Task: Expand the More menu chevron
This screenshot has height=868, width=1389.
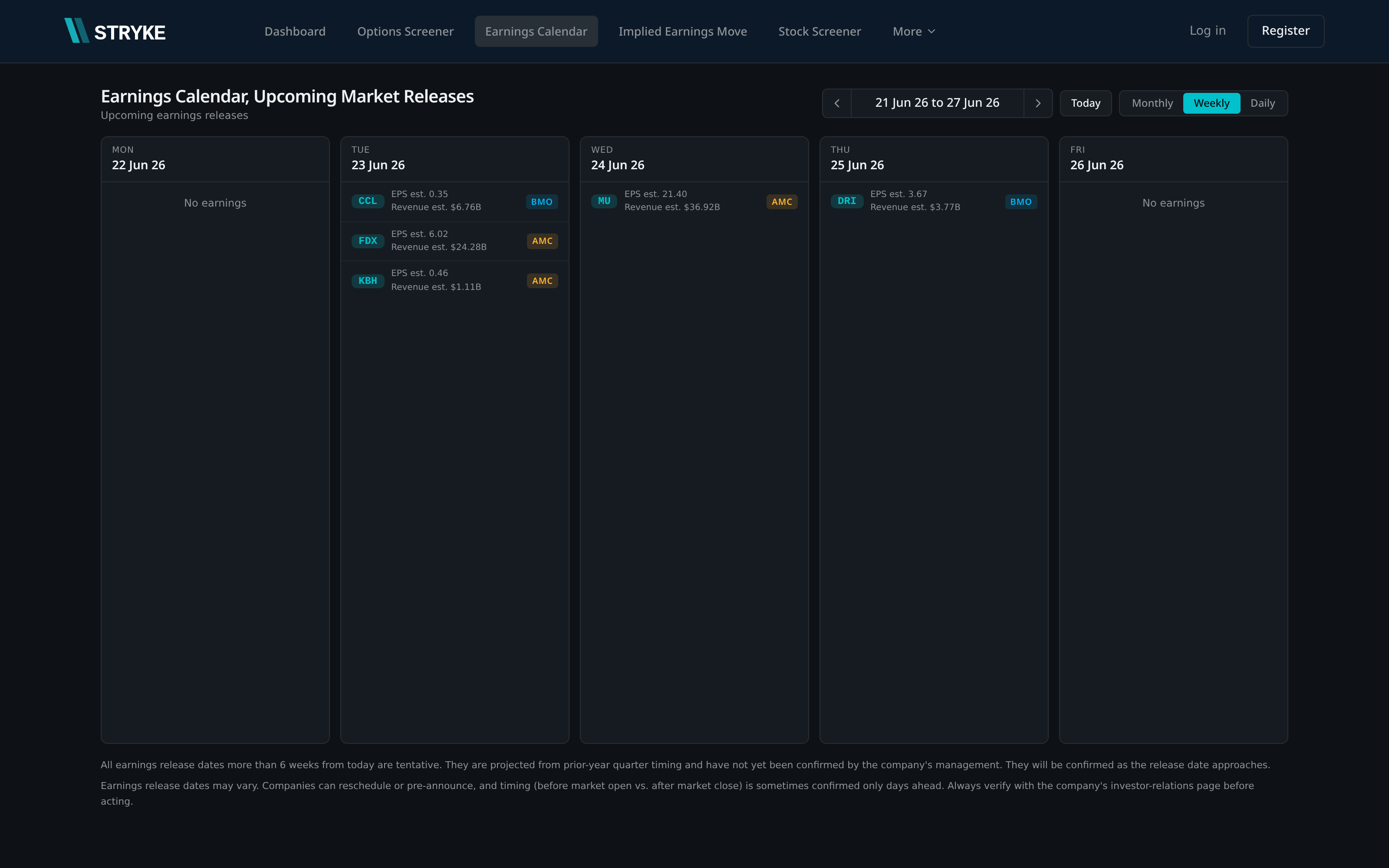Action: (931, 32)
